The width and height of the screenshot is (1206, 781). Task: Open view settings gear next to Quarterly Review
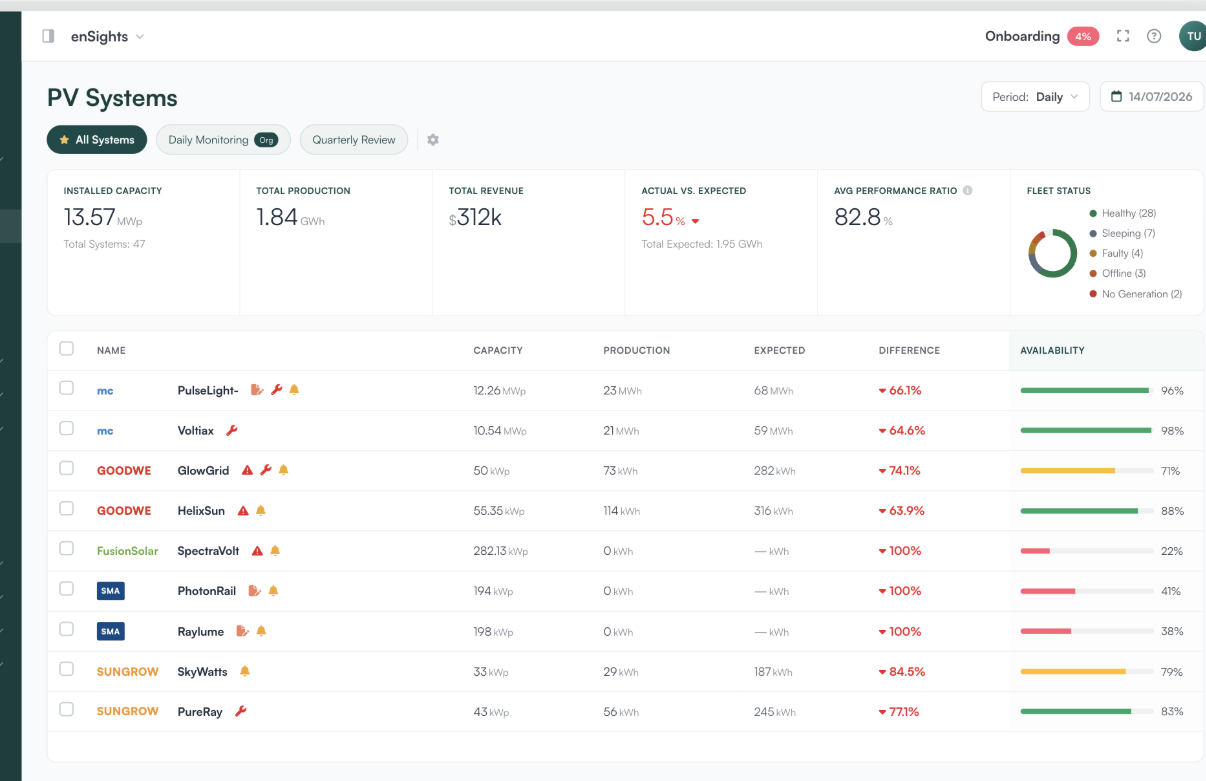[433, 140]
